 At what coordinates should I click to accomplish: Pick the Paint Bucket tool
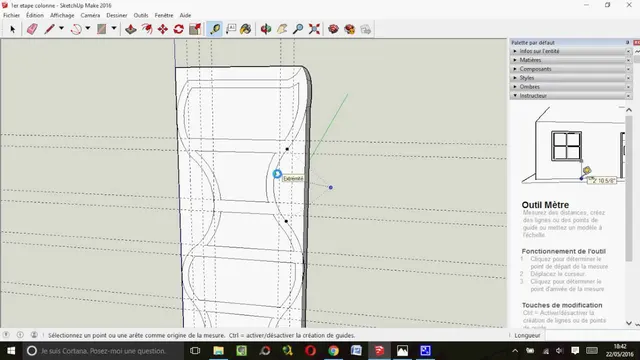[x=246, y=29]
